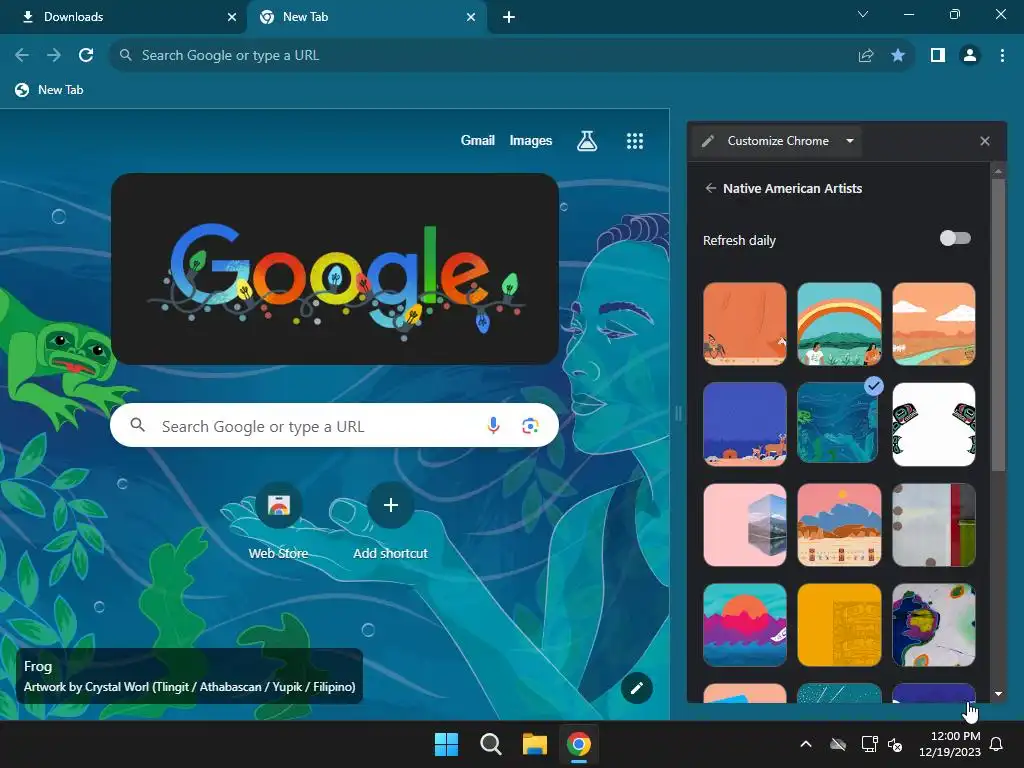Select the yellow formline pattern thumbnail
Image resolution: width=1024 pixels, height=768 pixels.
point(839,626)
